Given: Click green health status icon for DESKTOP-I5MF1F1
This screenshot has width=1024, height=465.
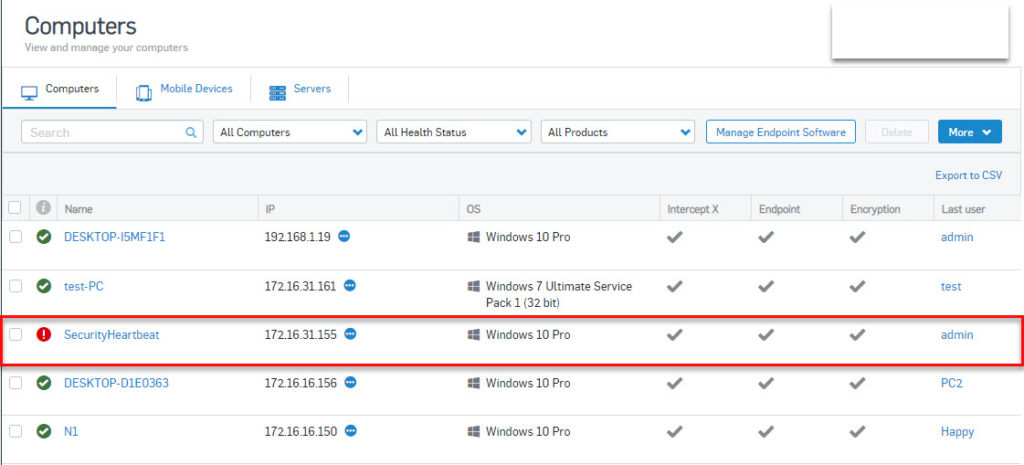Looking at the screenshot, I should 44,237.
